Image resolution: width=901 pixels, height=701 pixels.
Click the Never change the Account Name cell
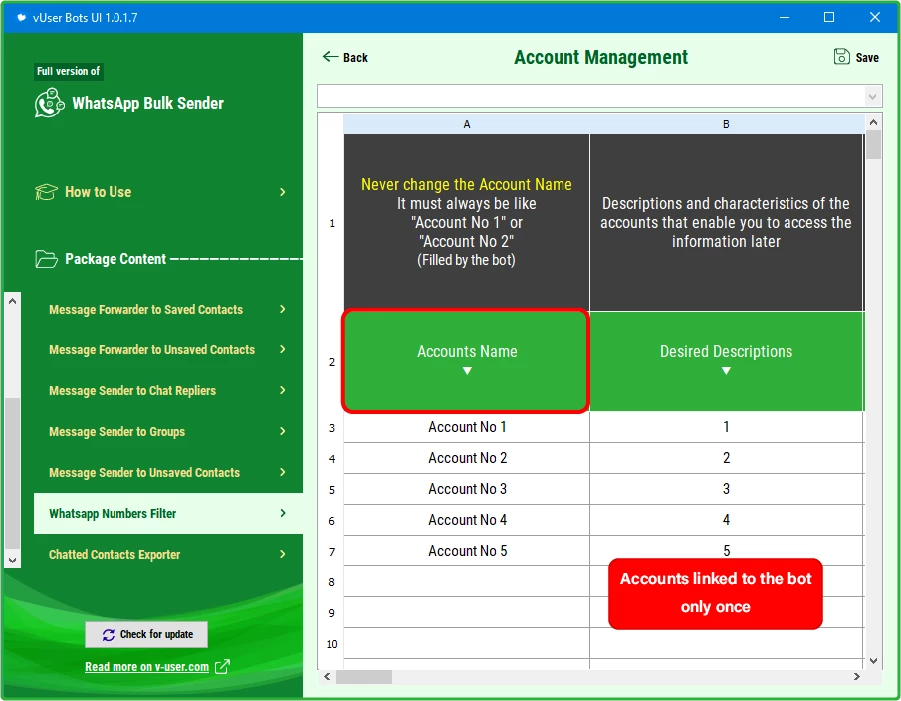pyautogui.click(x=467, y=222)
